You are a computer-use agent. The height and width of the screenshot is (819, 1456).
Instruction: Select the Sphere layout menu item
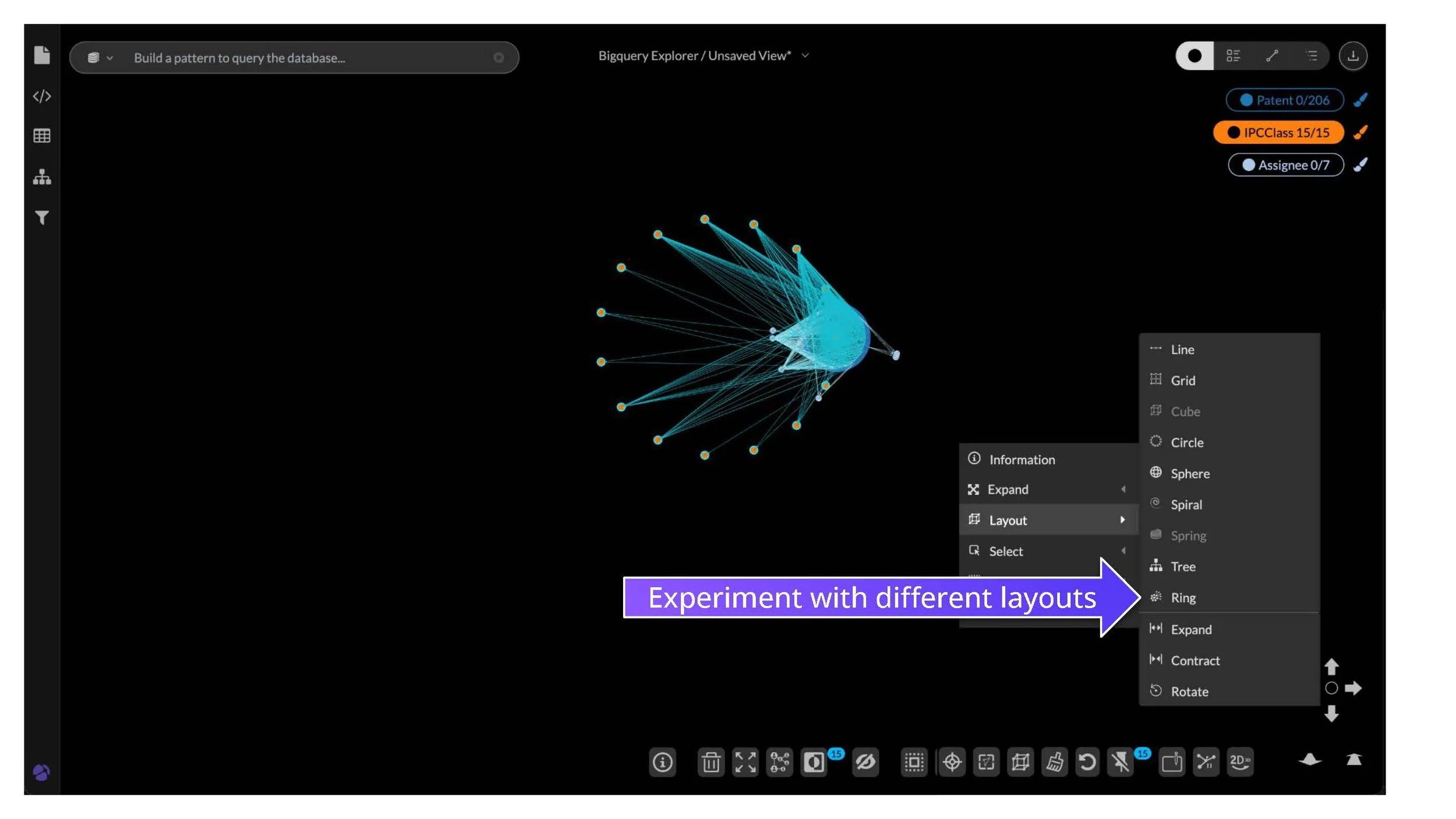(1190, 474)
